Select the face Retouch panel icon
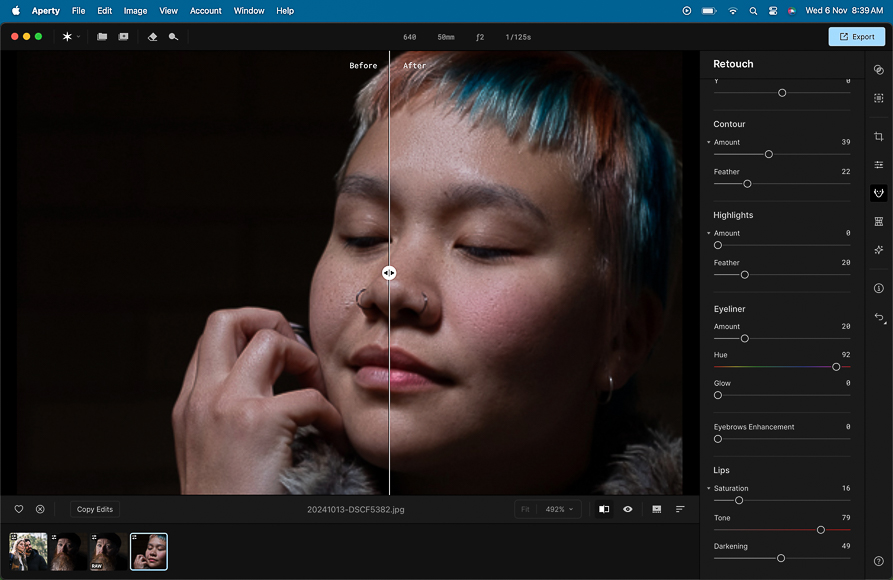This screenshot has height=580, width=893. click(x=879, y=193)
